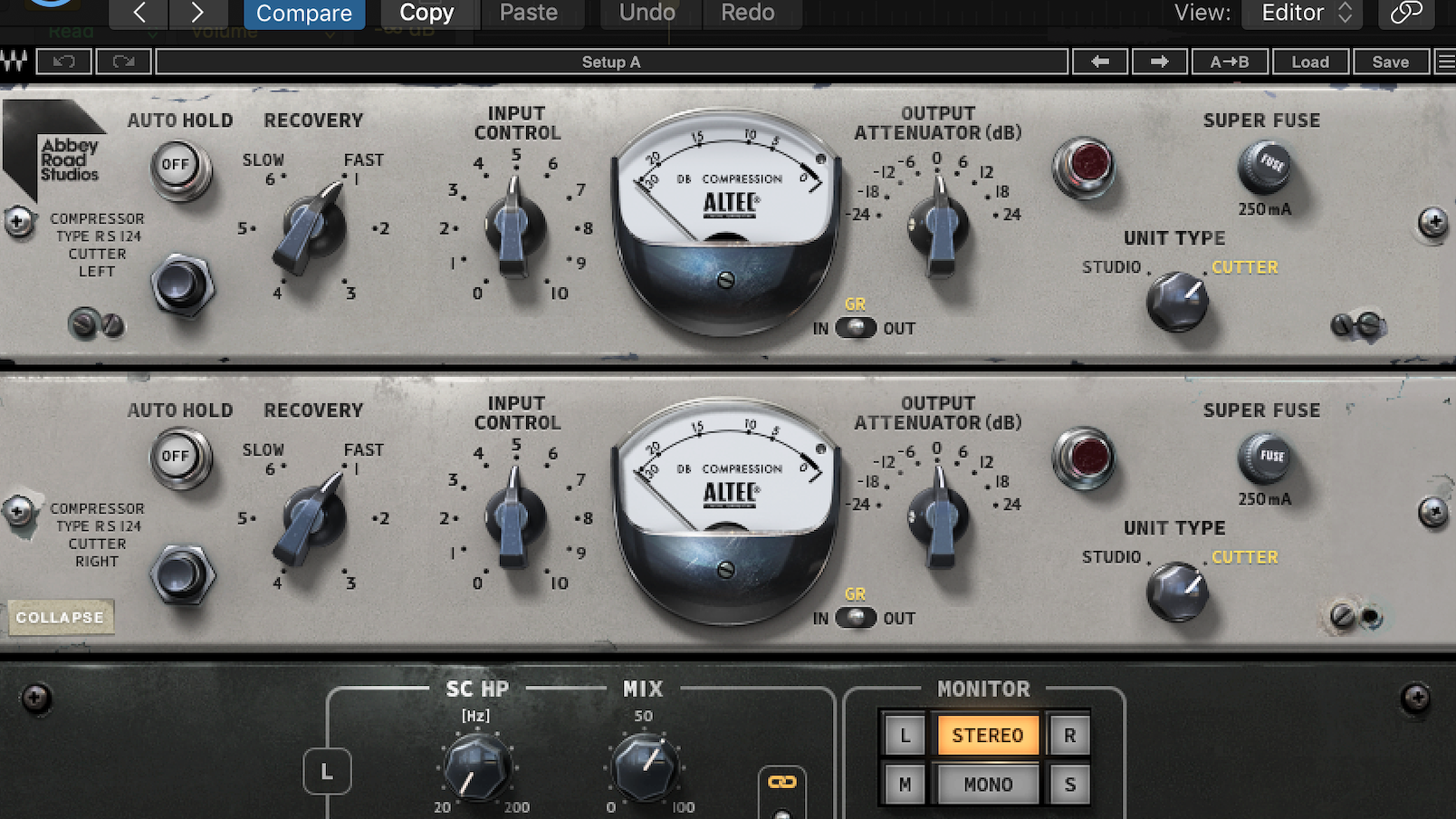Click the A→B copy button
1456x819 pixels.
tap(1229, 62)
